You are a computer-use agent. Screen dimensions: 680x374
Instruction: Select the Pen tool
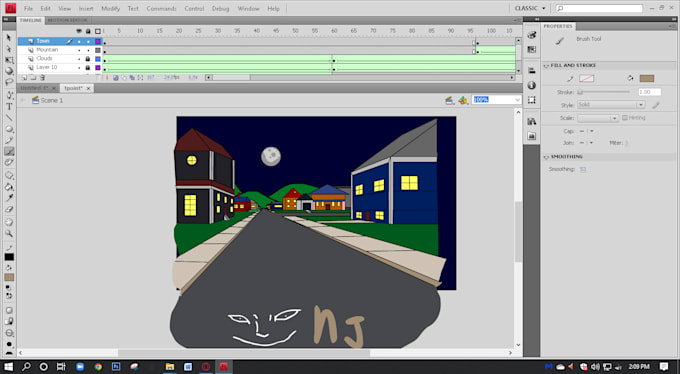pyautogui.click(x=9, y=95)
